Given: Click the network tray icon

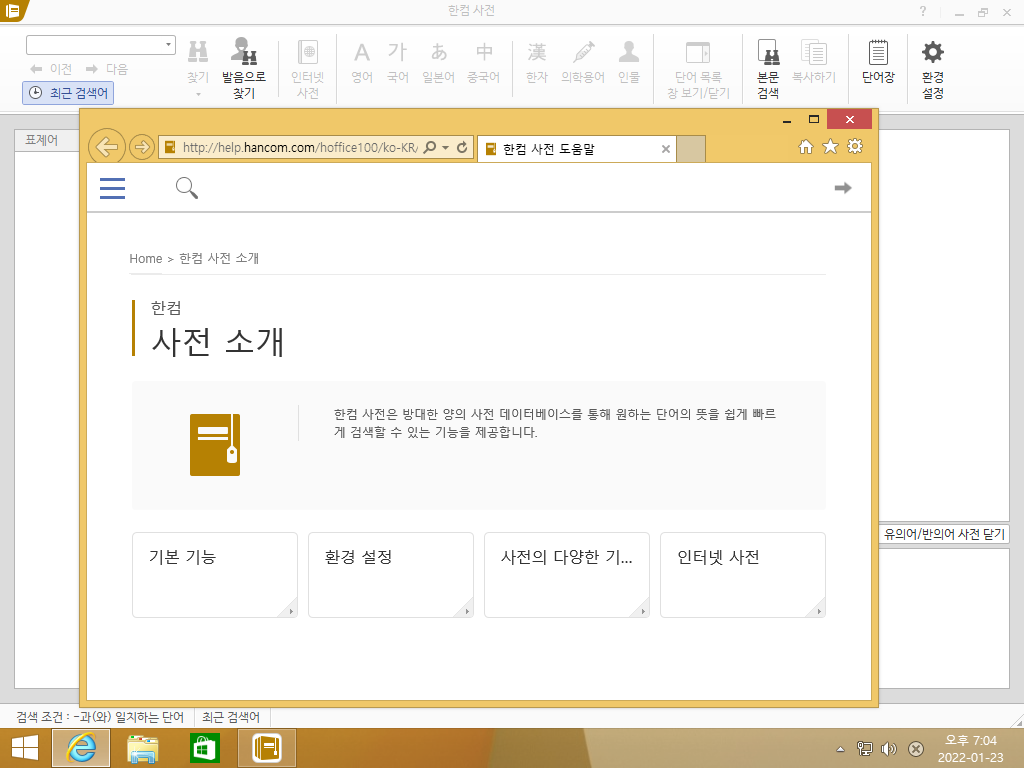Looking at the screenshot, I should (865, 749).
